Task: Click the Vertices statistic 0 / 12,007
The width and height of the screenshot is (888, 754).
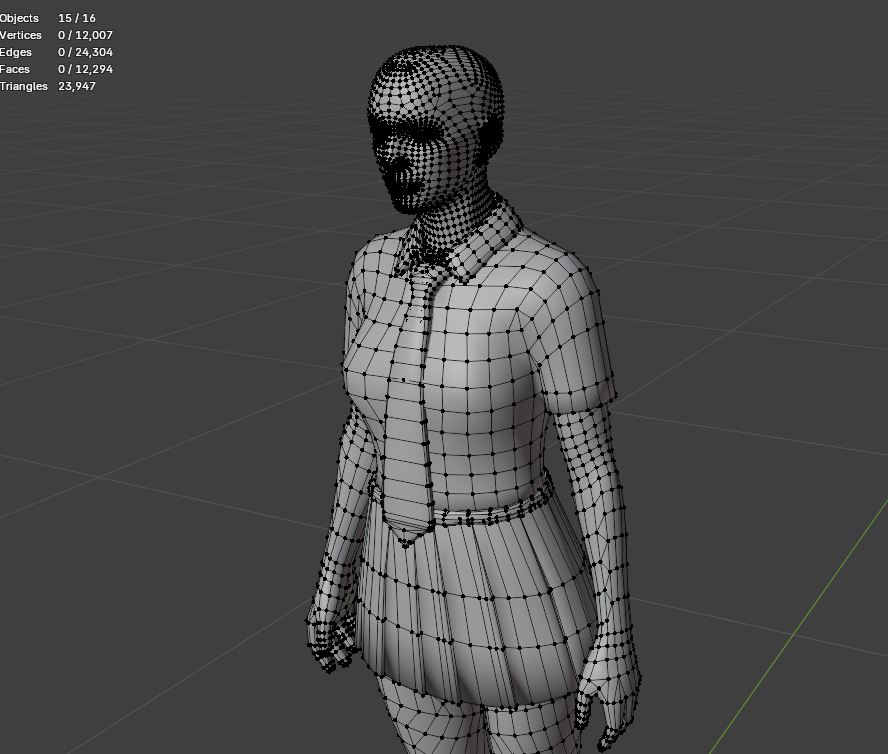Action: click(85, 35)
